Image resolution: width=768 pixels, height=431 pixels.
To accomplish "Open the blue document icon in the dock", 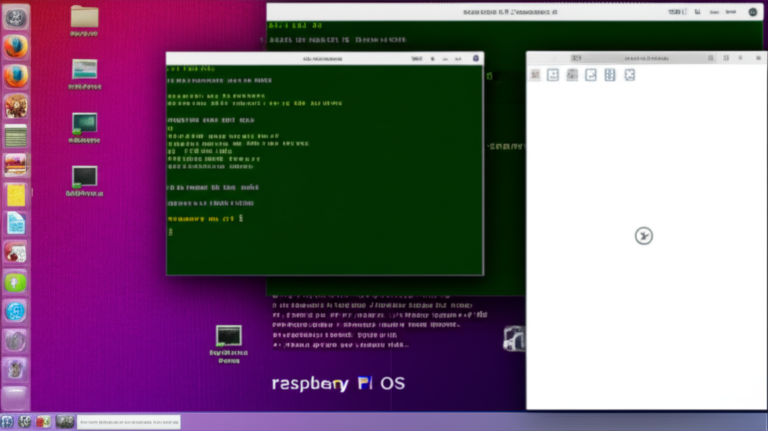I will [x=16, y=224].
